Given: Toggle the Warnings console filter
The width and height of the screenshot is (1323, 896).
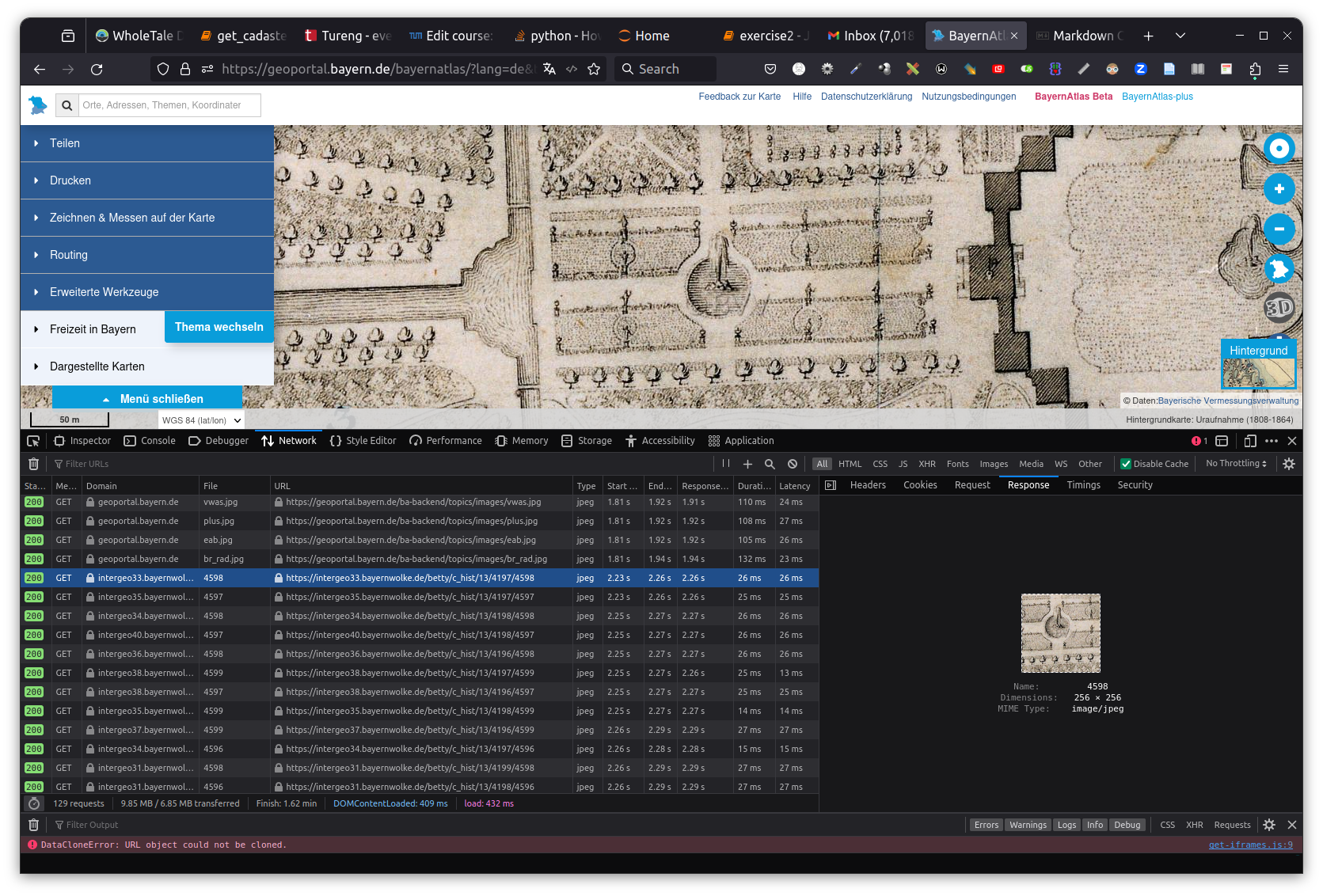Looking at the screenshot, I should coord(1028,825).
